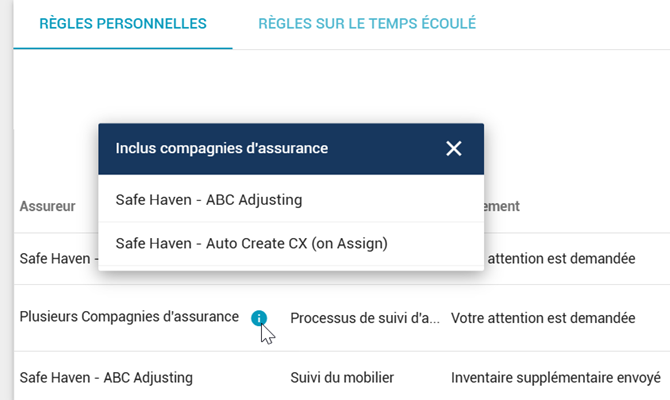Close the Inclus compagnies d'assurance popup

pyautogui.click(x=453, y=149)
